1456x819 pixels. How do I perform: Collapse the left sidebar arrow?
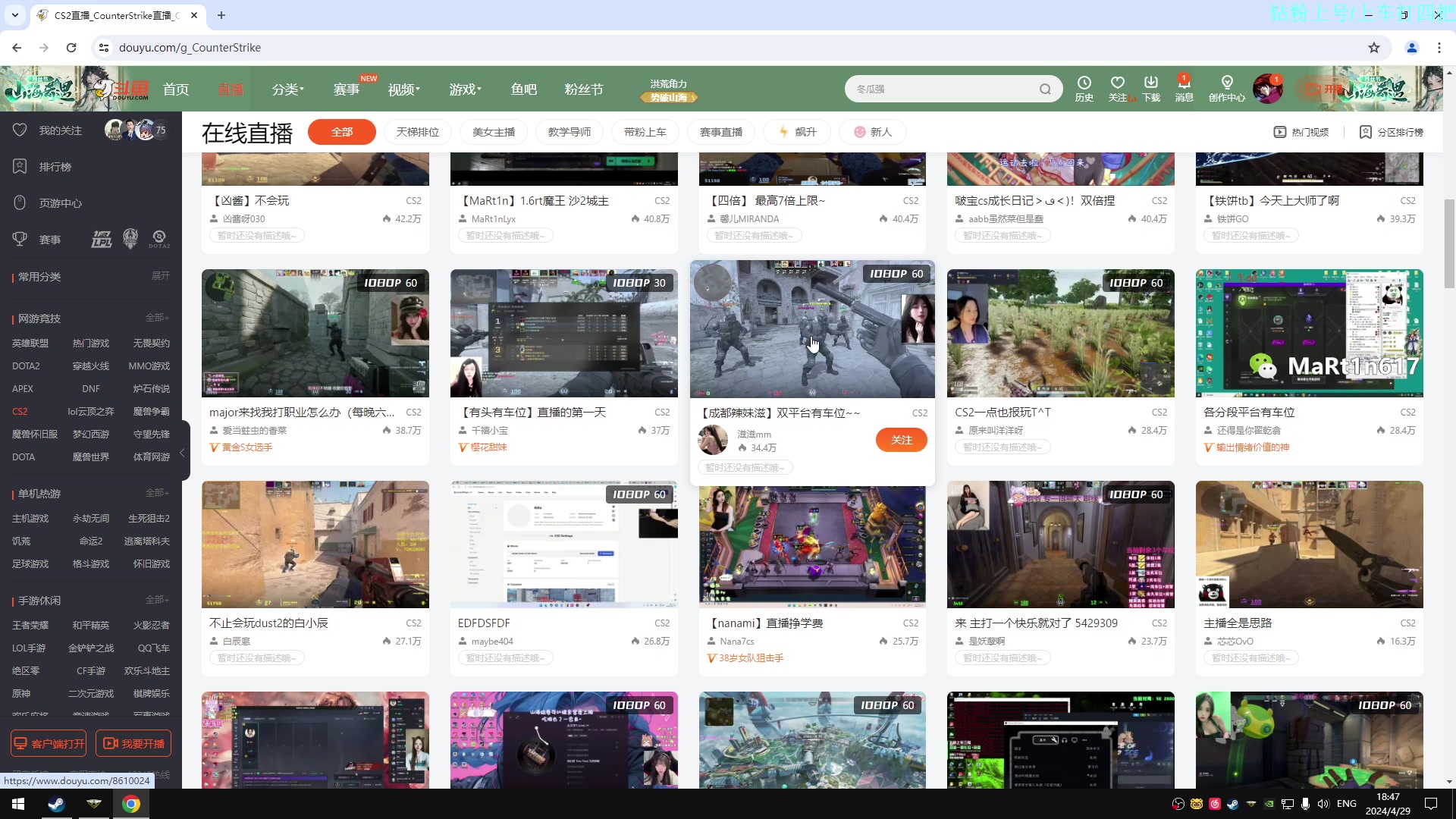coord(183,453)
